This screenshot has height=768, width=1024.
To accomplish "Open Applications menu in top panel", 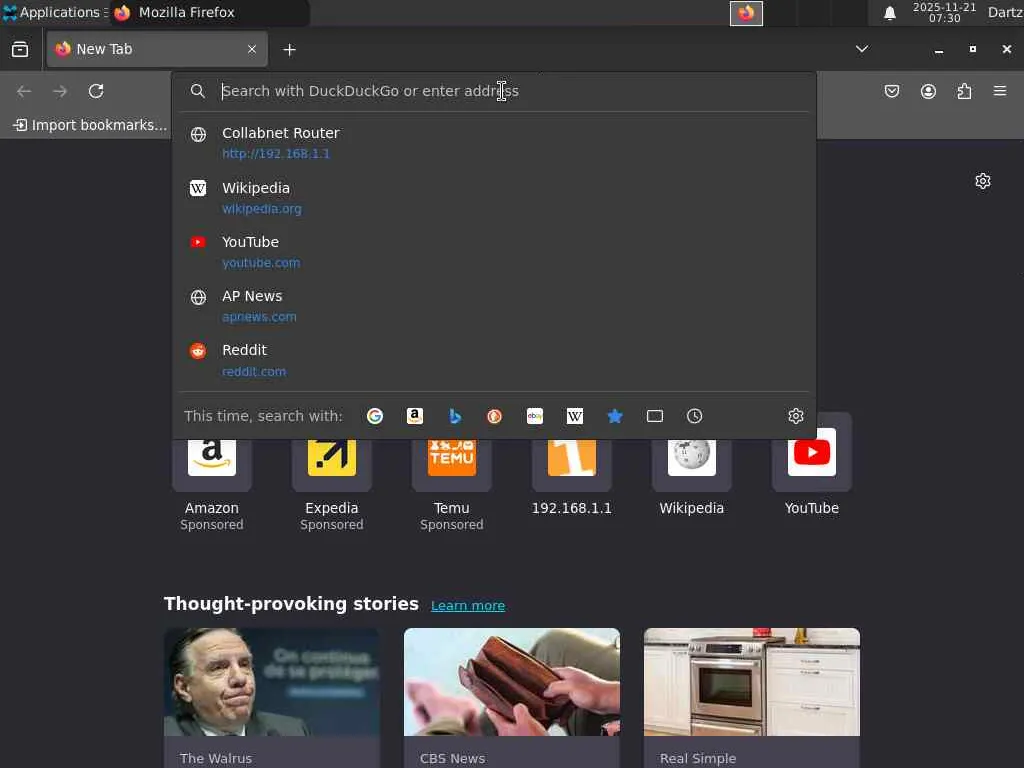I will pyautogui.click(x=56, y=12).
